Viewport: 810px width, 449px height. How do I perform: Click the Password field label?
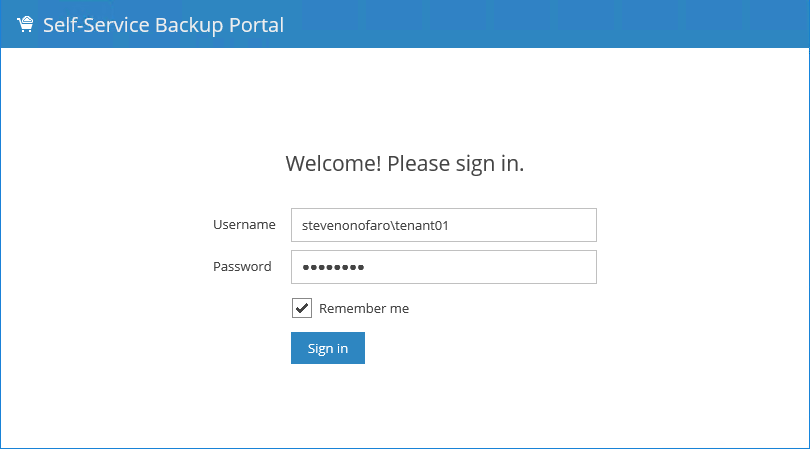coord(242,267)
